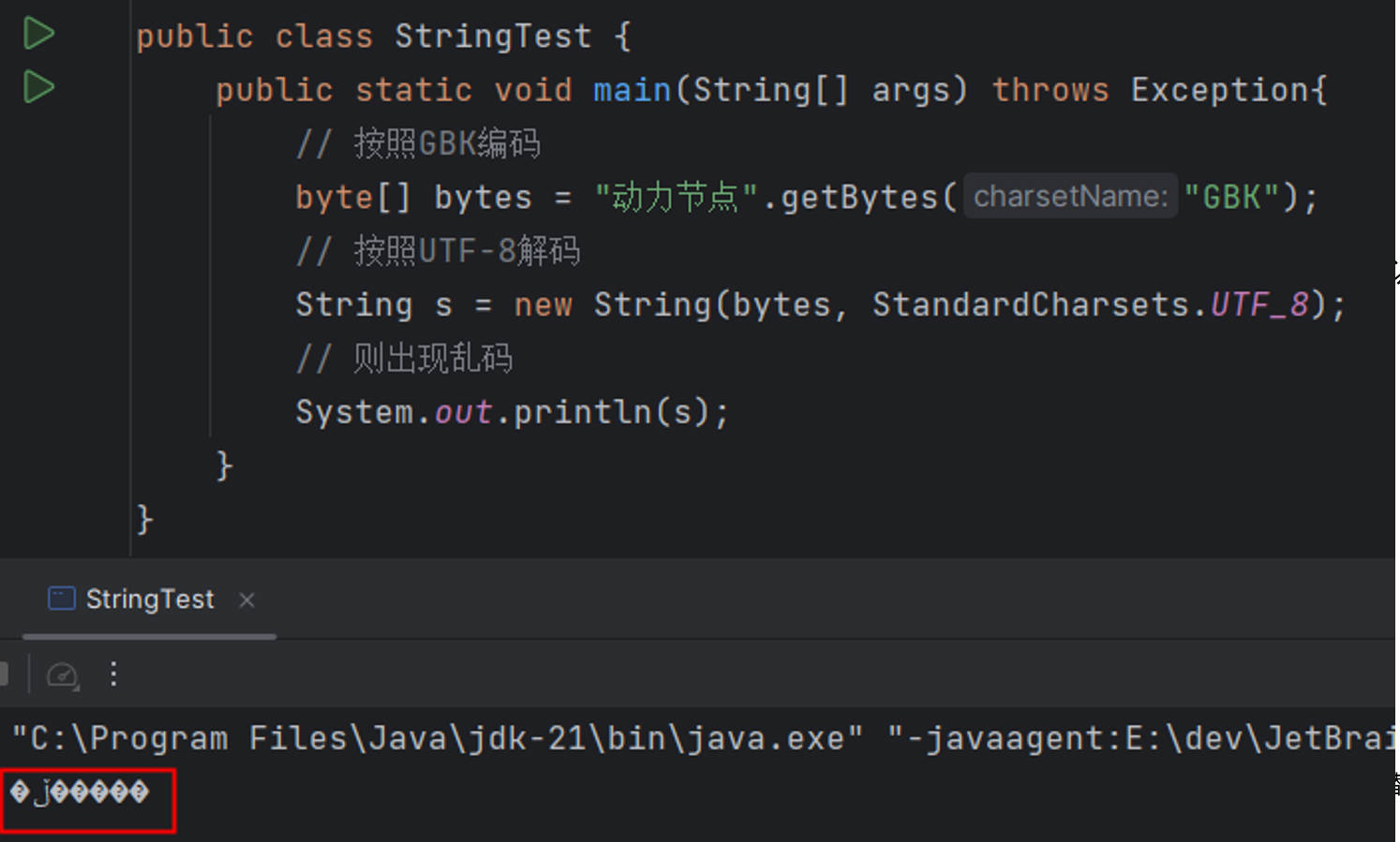This screenshot has height=842, width=1400.
Task: Click the run gutter icon beside the main method
Action: point(38,87)
